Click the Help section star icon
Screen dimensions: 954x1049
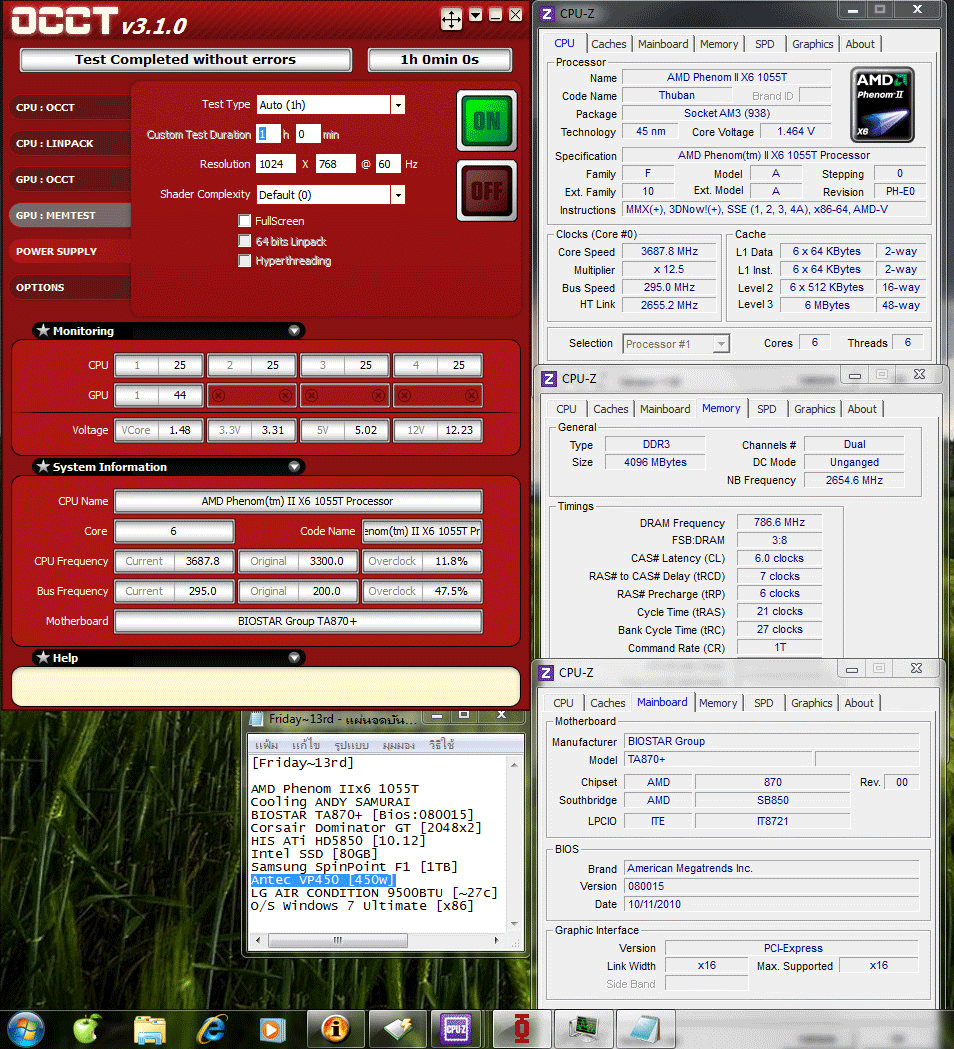pos(43,658)
